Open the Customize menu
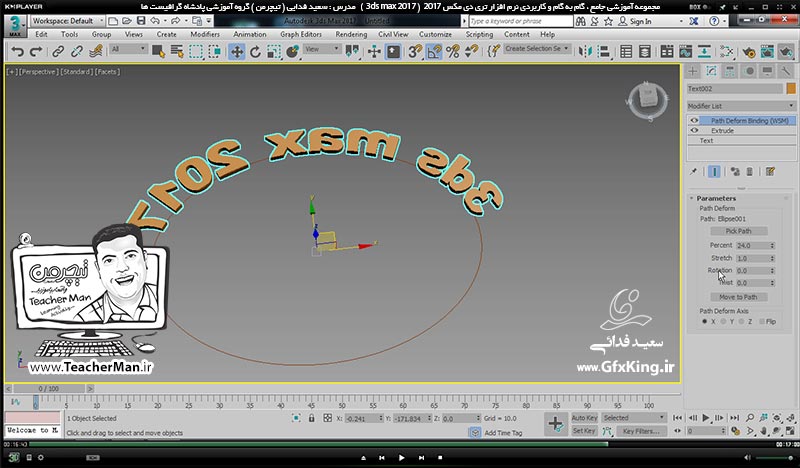The width and height of the screenshot is (800, 468). pyautogui.click(x=435, y=34)
